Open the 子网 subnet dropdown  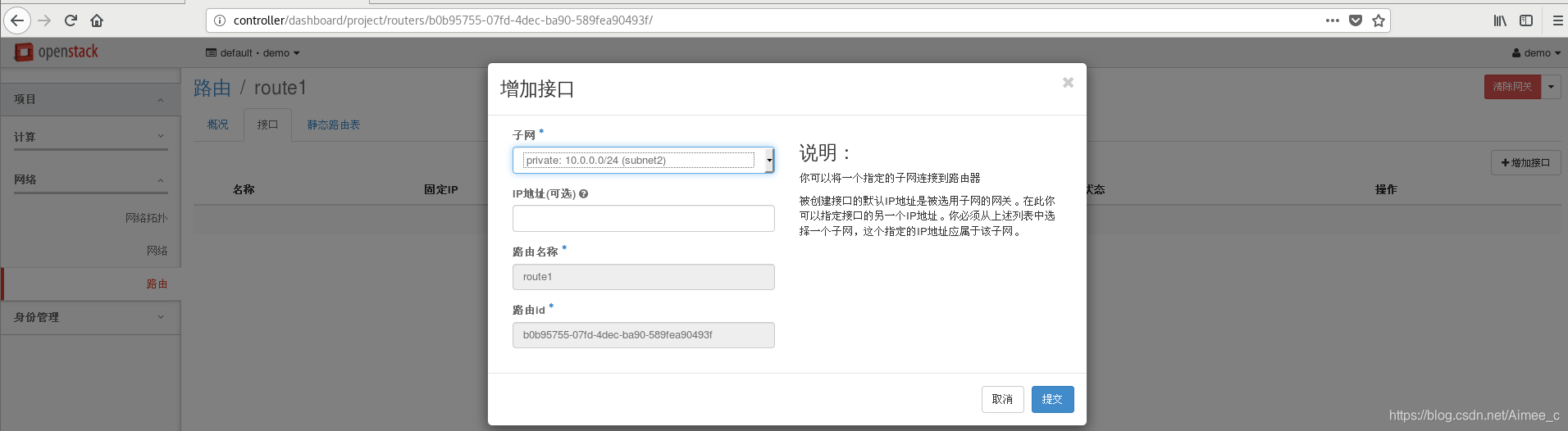tap(643, 161)
